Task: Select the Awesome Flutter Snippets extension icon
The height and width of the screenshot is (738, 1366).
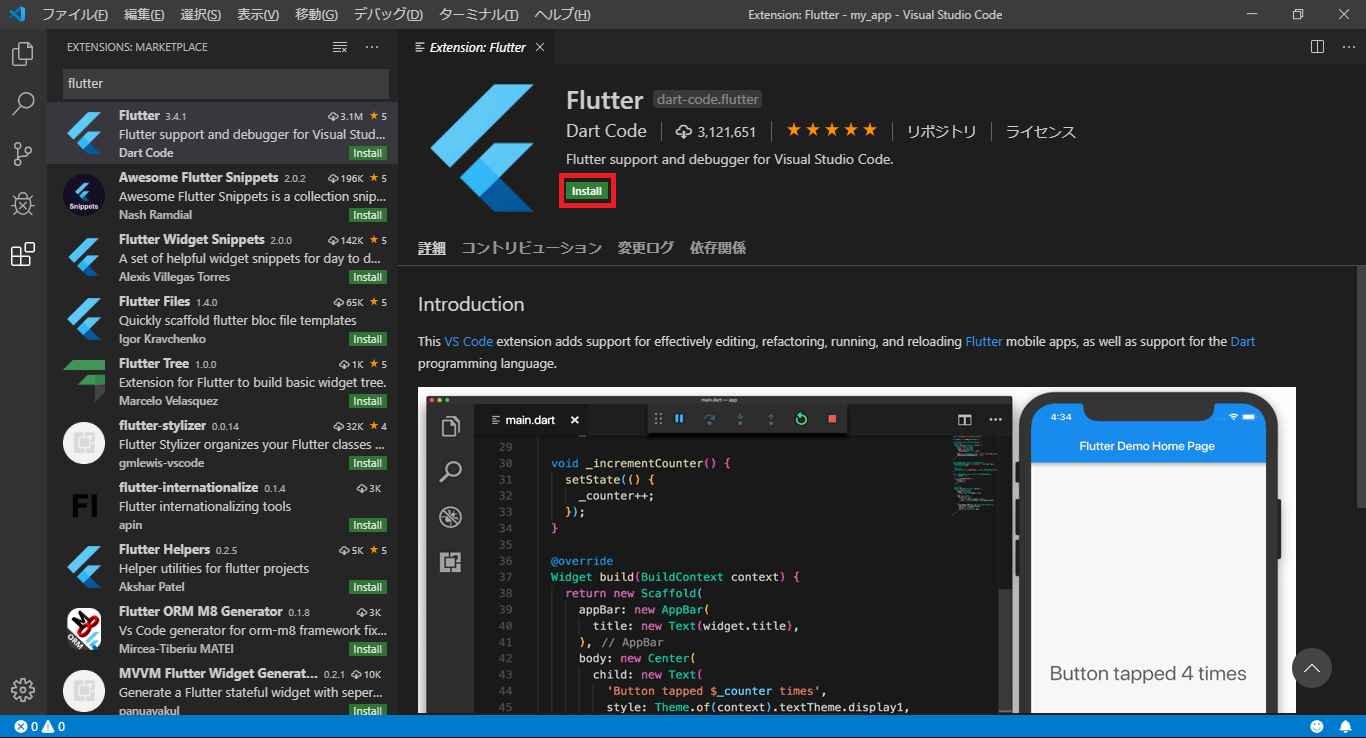Action: click(84, 195)
